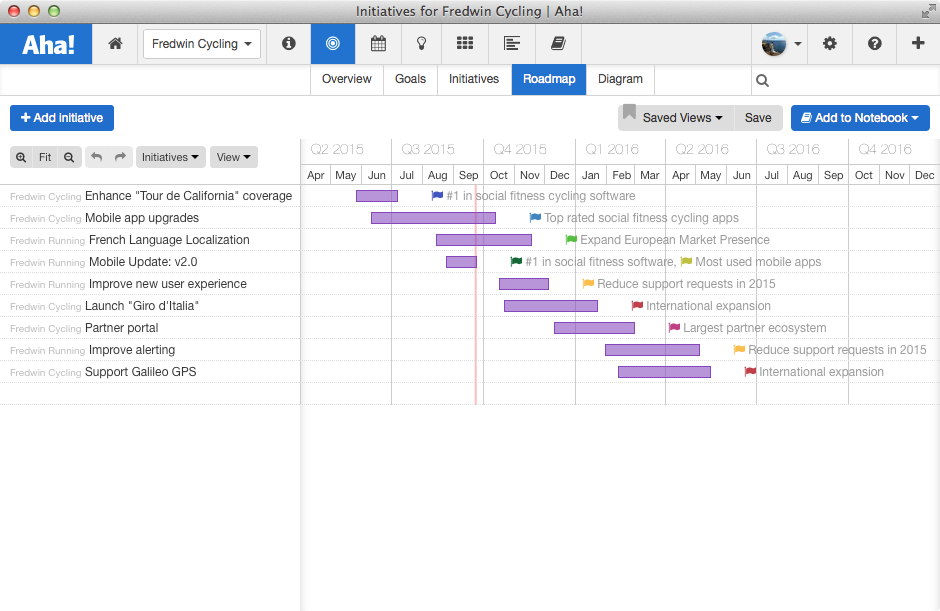Zoom in on the roadmap timeline
940x611 pixels.
pos(21,157)
